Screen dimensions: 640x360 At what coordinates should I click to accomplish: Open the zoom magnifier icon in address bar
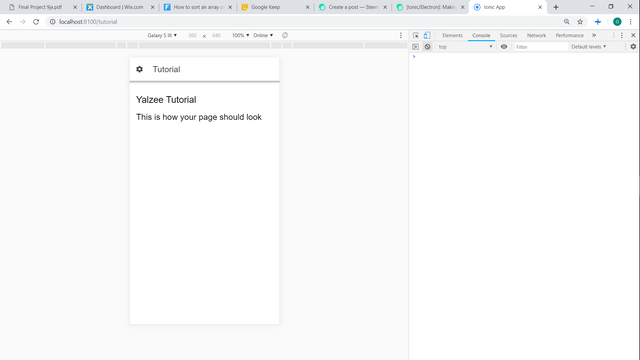coord(567,22)
